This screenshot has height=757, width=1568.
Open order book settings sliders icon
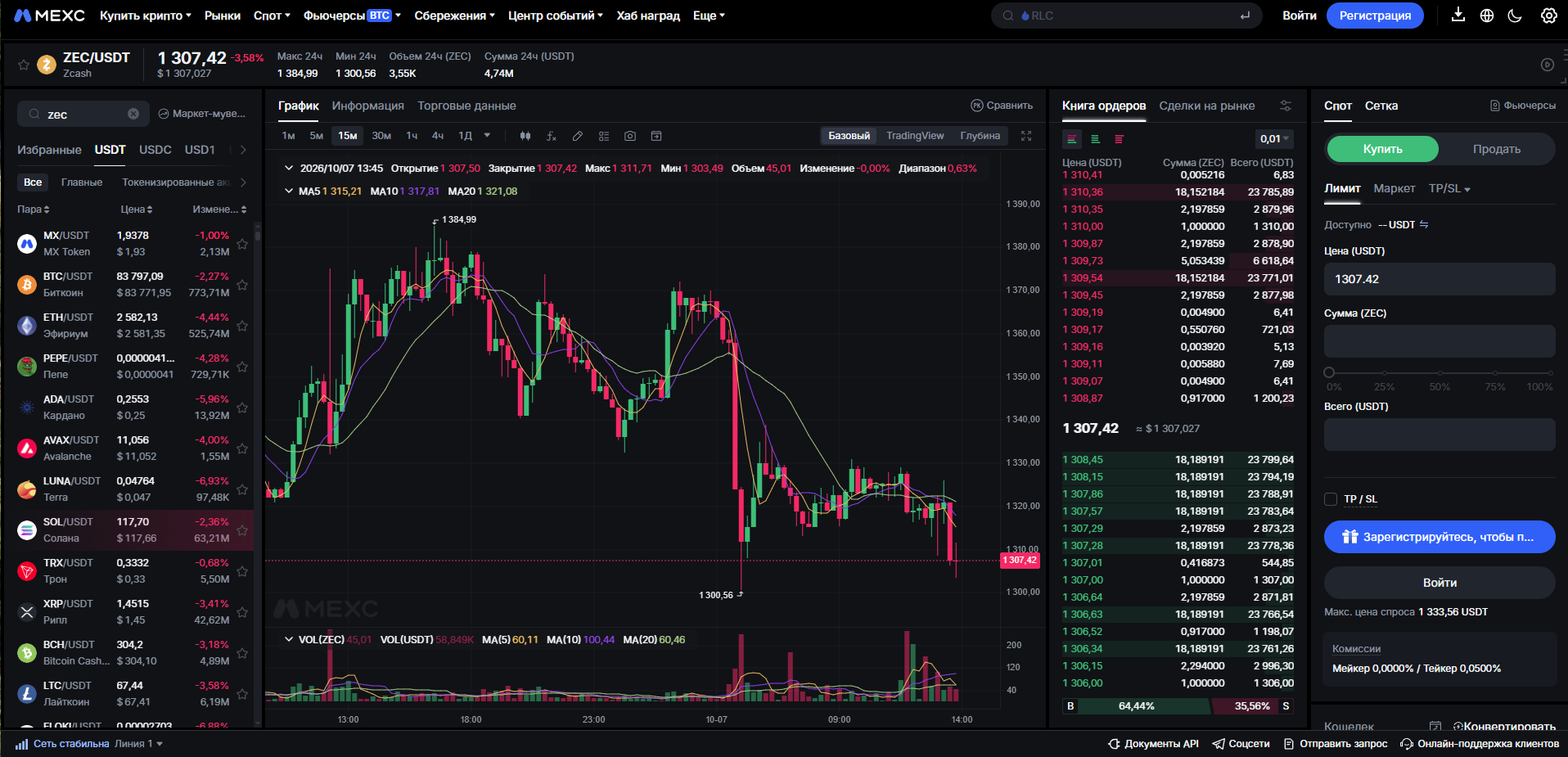[x=1286, y=106]
